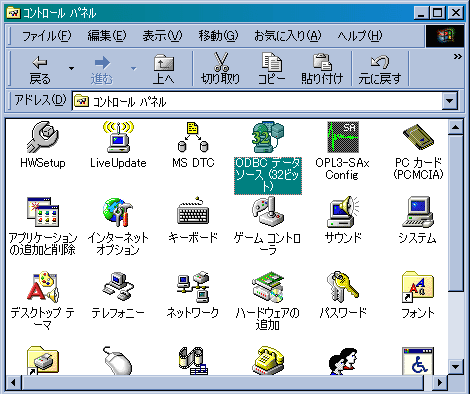Open the ヘルプ(H) menu
The height and width of the screenshot is (394, 470).
click(x=360, y=35)
